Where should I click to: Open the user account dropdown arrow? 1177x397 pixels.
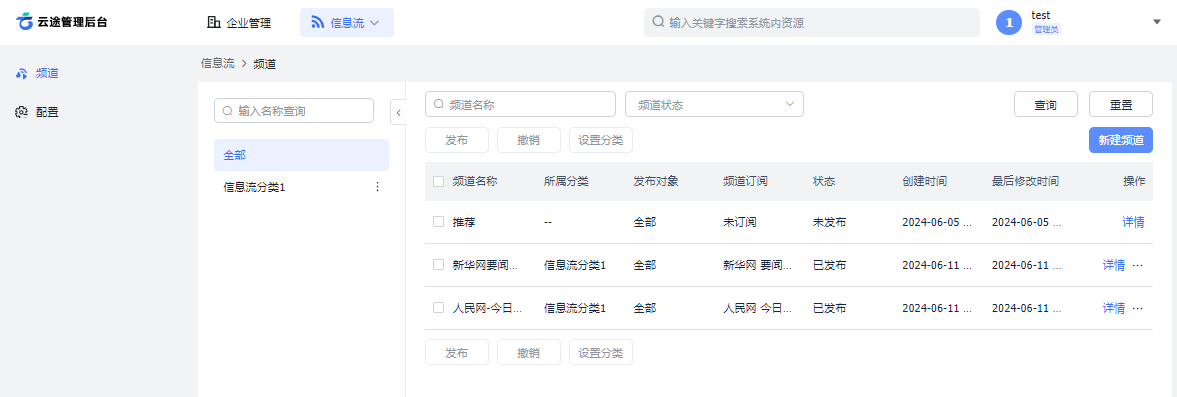(x=1157, y=22)
